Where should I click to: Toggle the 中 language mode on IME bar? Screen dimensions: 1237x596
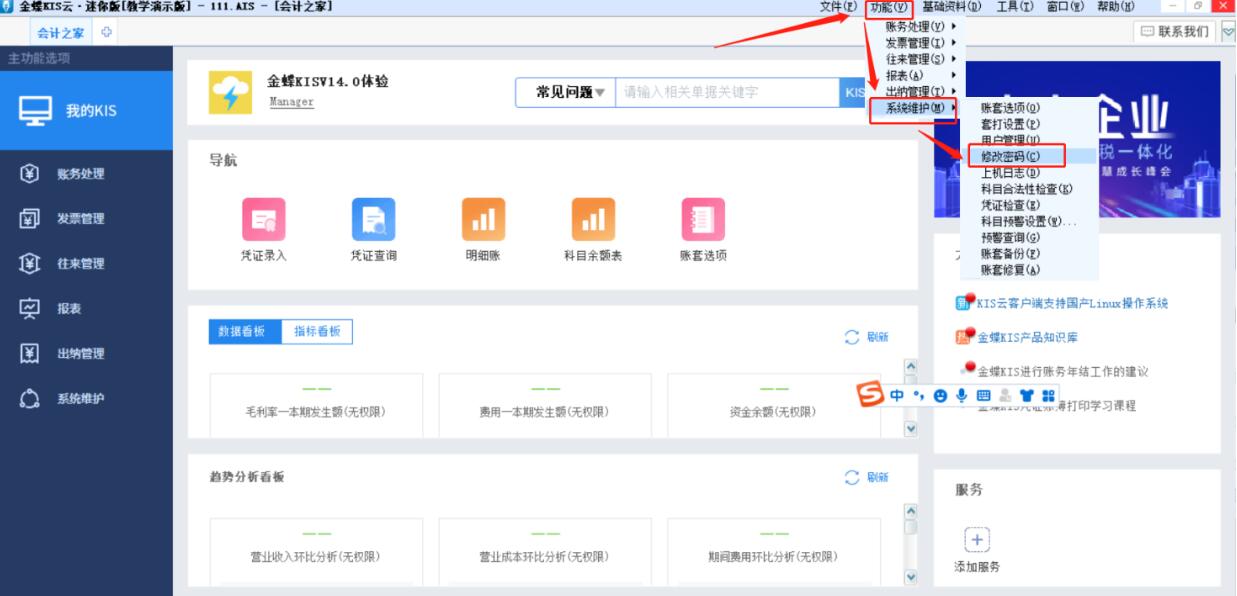(x=897, y=396)
